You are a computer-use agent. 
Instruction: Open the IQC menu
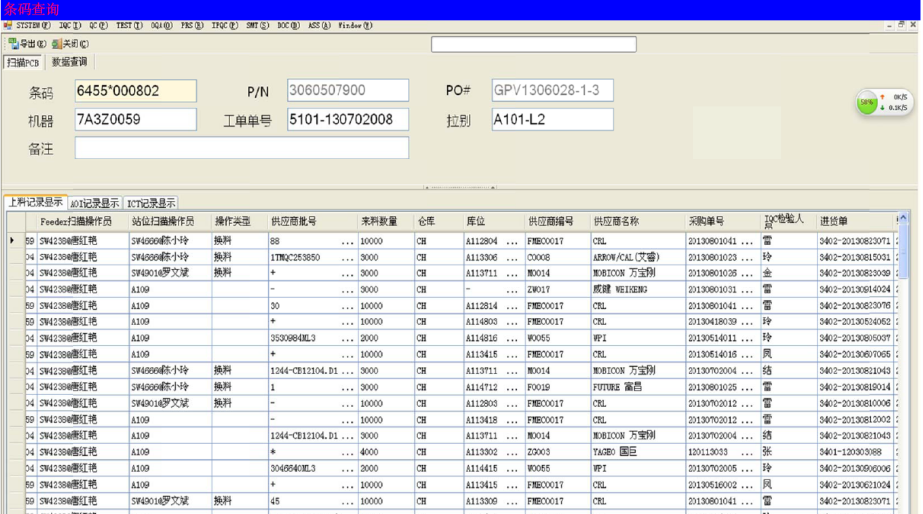tap(70, 25)
